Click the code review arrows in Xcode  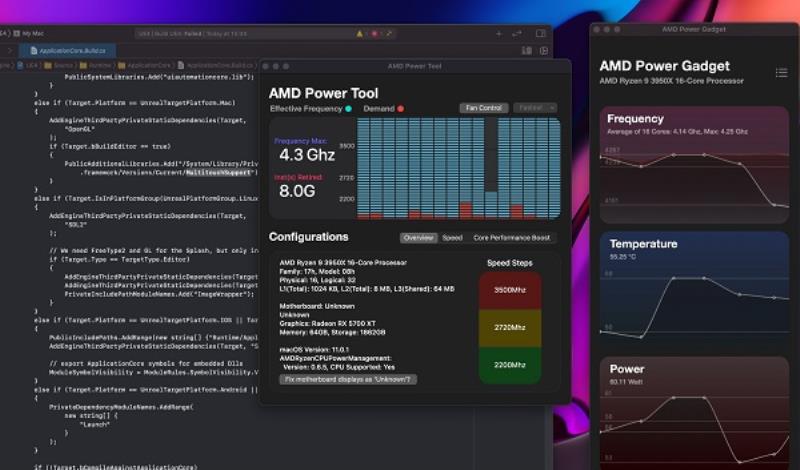point(517,34)
